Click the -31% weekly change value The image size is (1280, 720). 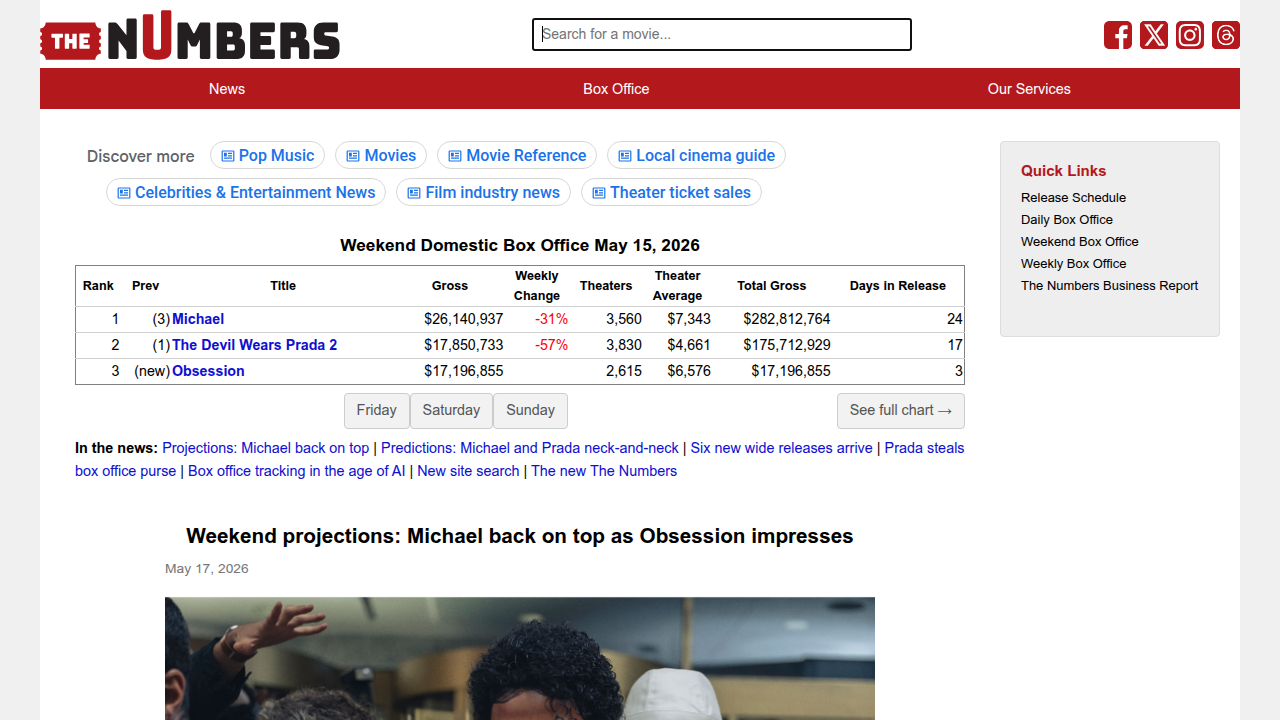point(551,319)
